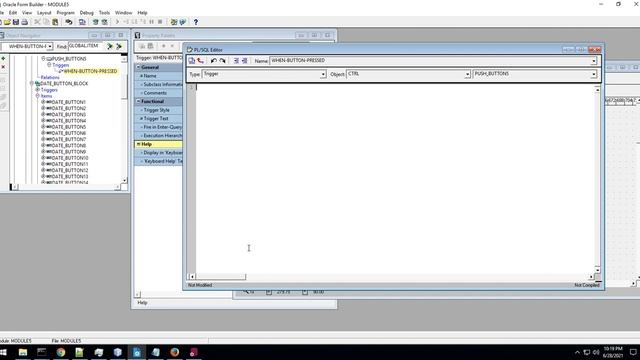Open the PUSH_BUTTONS item dropdown
The width and height of the screenshot is (640, 360).
pyautogui.click(x=594, y=74)
